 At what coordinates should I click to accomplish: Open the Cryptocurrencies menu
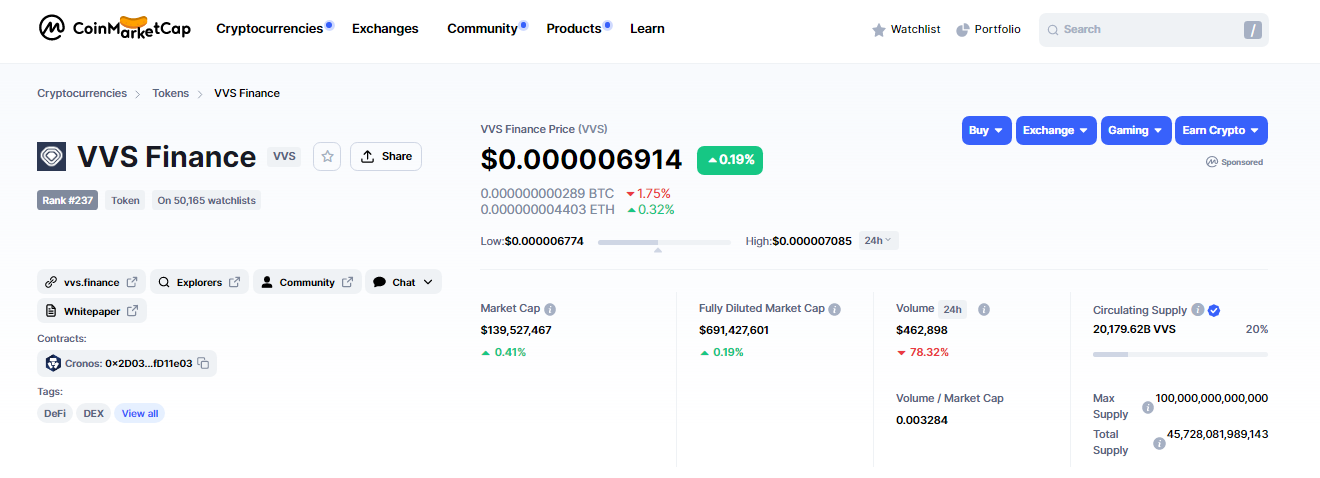[270, 29]
